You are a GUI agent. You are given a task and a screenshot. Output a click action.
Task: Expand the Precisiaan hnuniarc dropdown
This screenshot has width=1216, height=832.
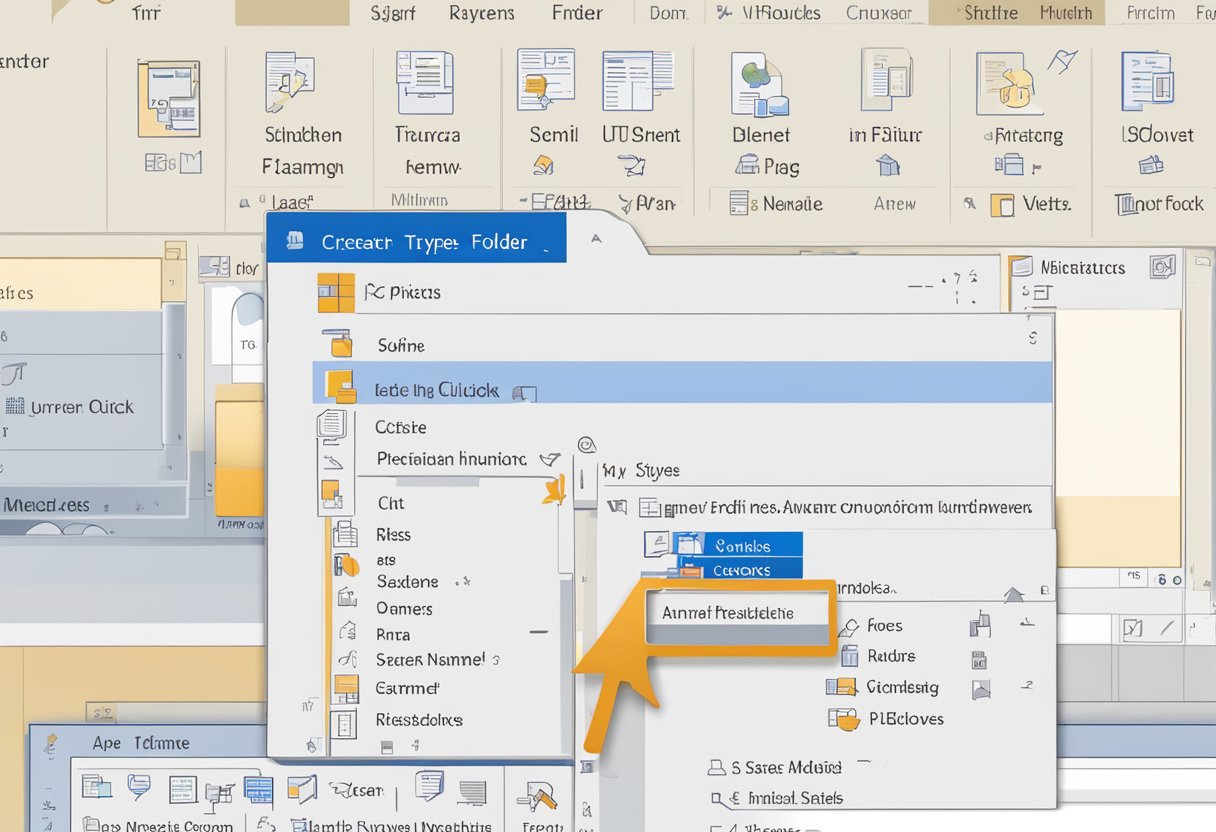[549, 459]
